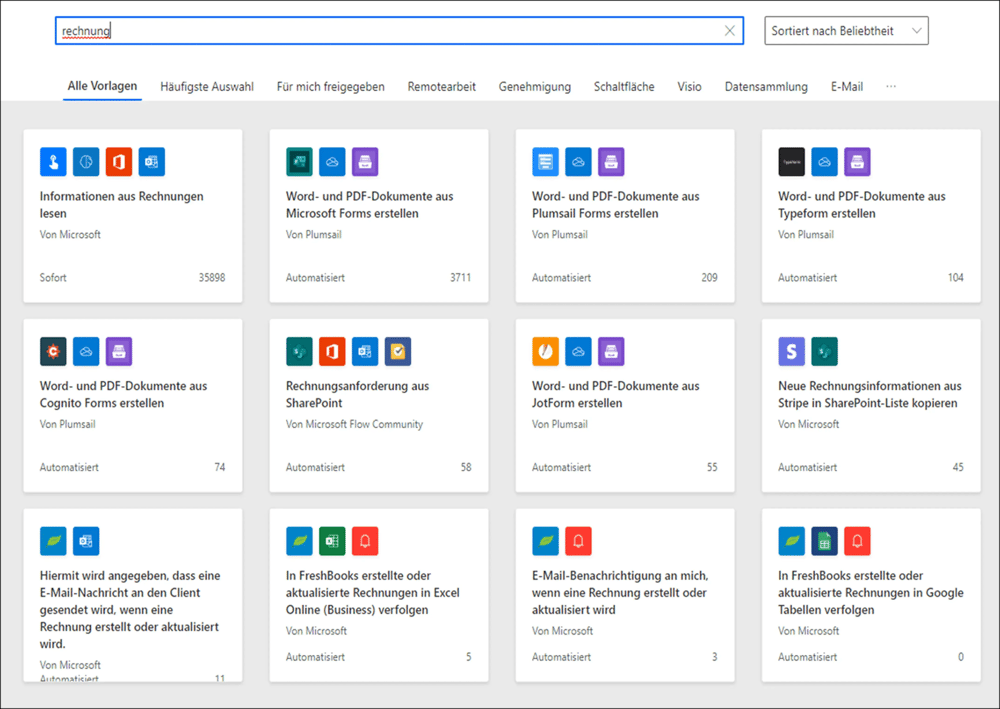Click 'Von Microsoft Flow Community' author text
The image size is (1000, 709).
pos(354,424)
